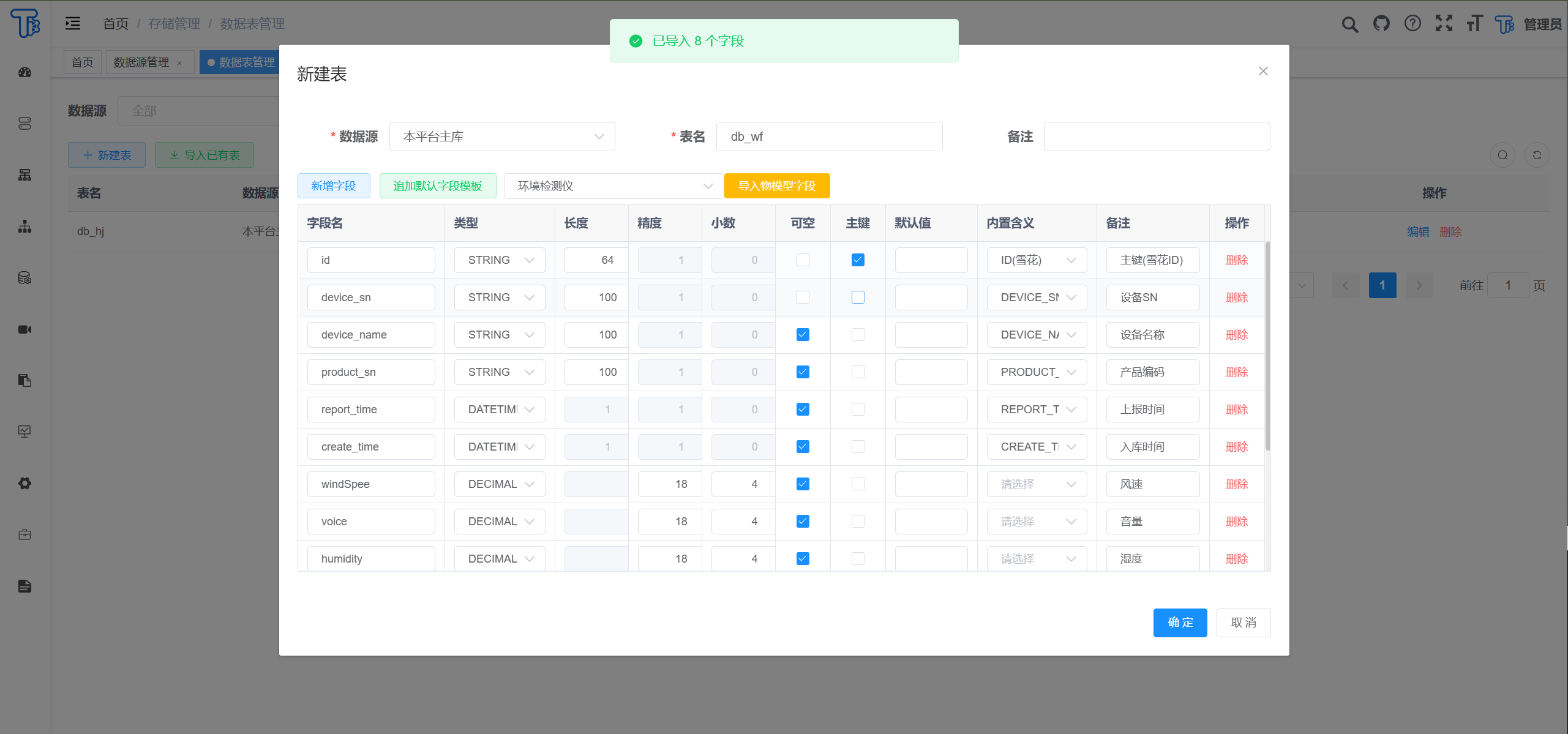Focus the 表名 input db_wf
This screenshot has width=1568, height=734.
pos(829,137)
